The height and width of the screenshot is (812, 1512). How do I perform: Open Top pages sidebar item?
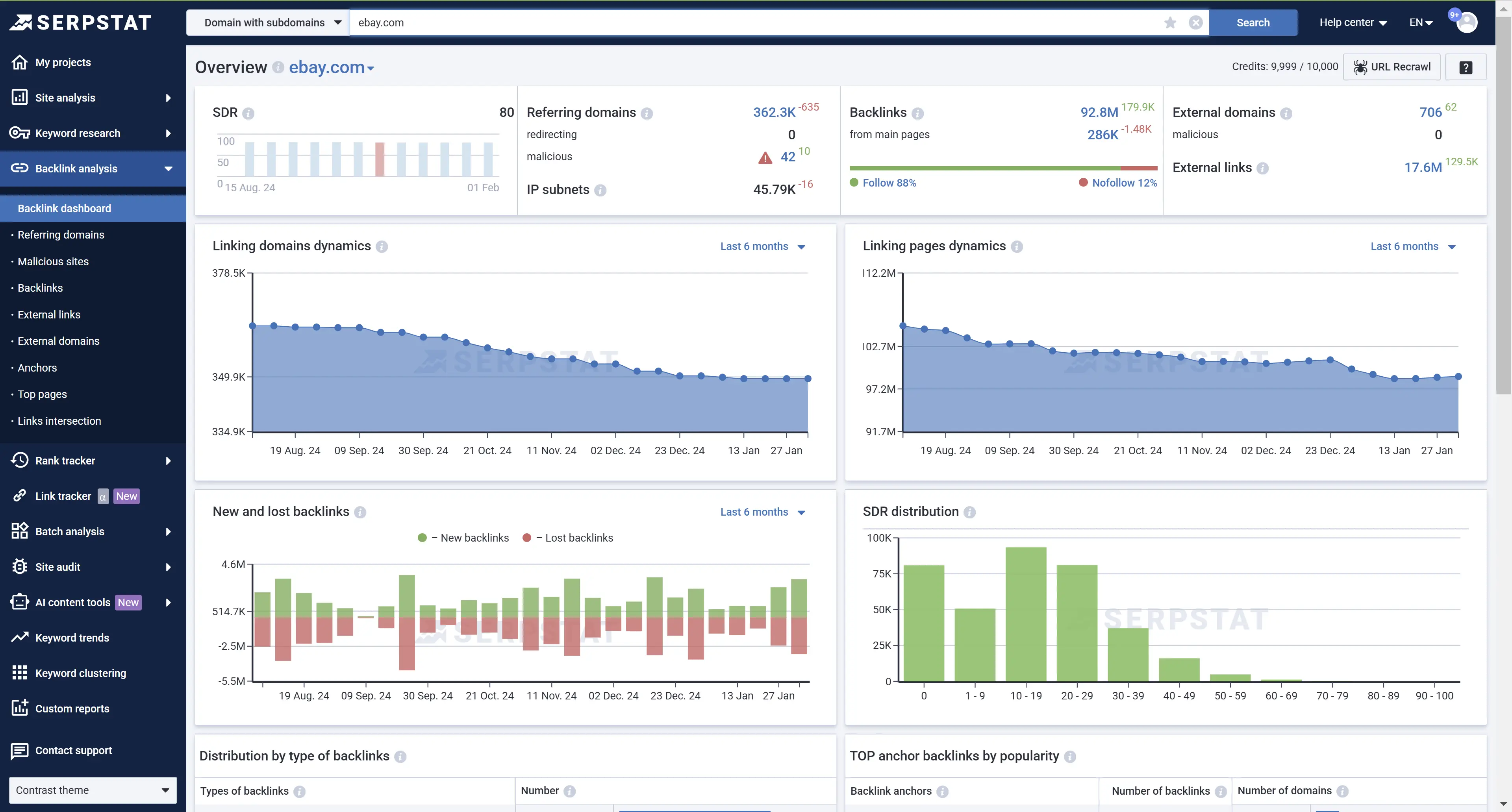(x=42, y=394)
